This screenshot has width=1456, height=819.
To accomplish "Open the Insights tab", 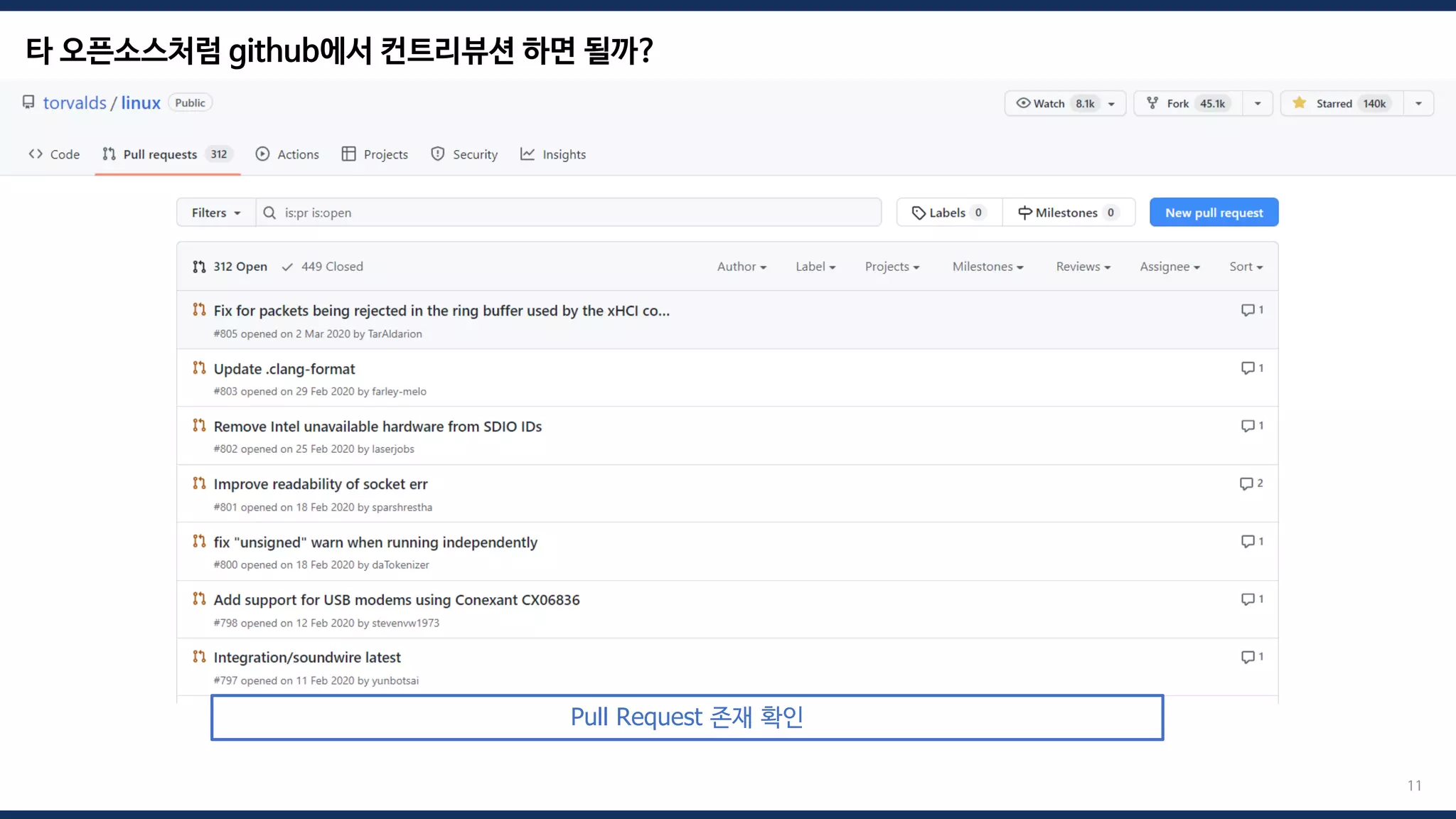I will (553, 154).
